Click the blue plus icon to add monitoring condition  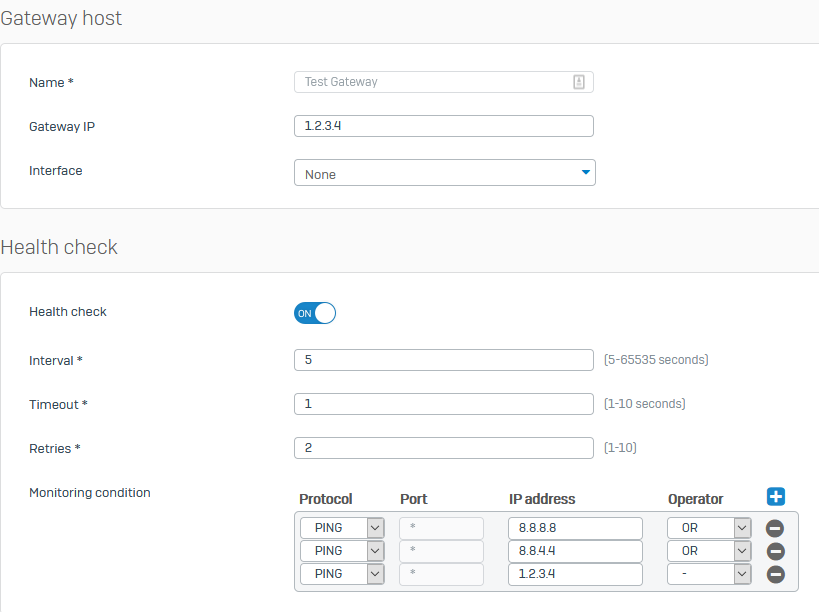(x=776, y=497)
